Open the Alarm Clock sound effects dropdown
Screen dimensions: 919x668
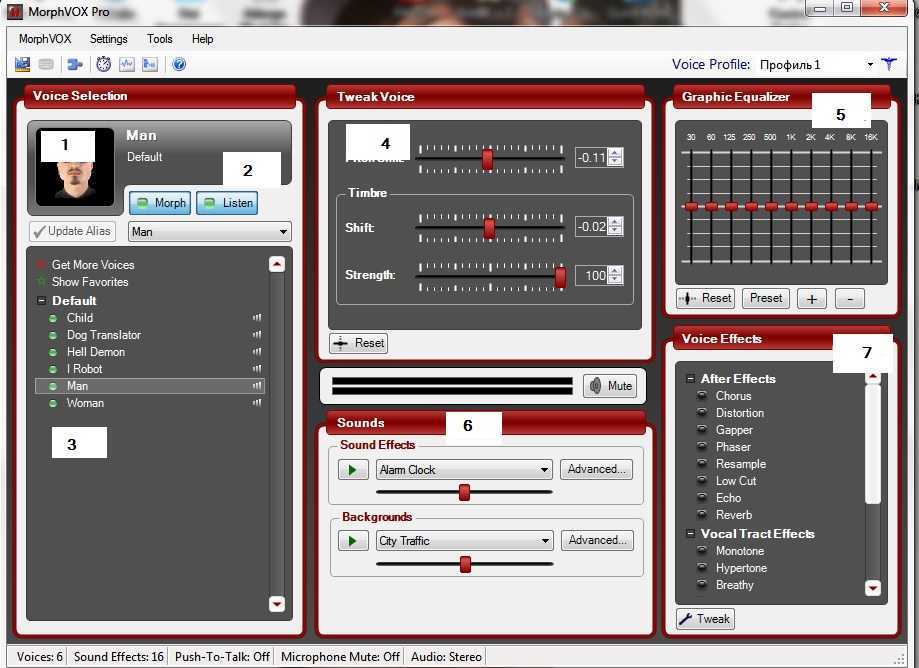544,470
